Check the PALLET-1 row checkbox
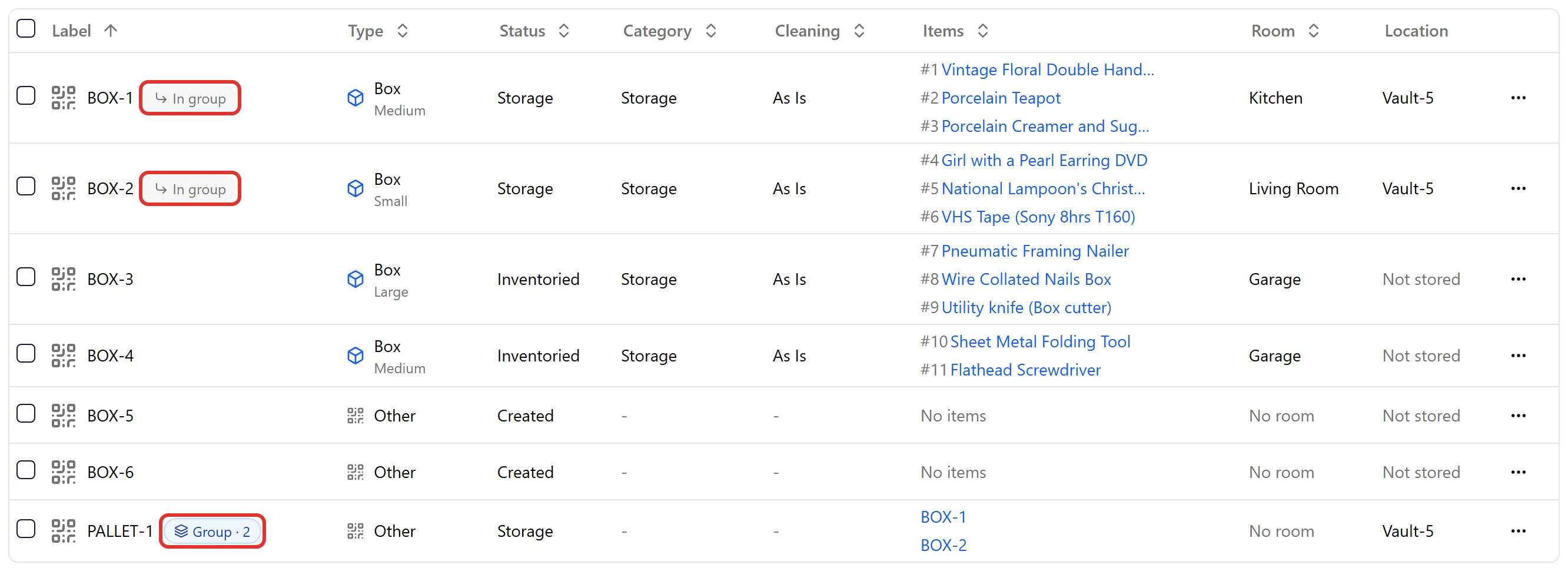 coord(25,529)
